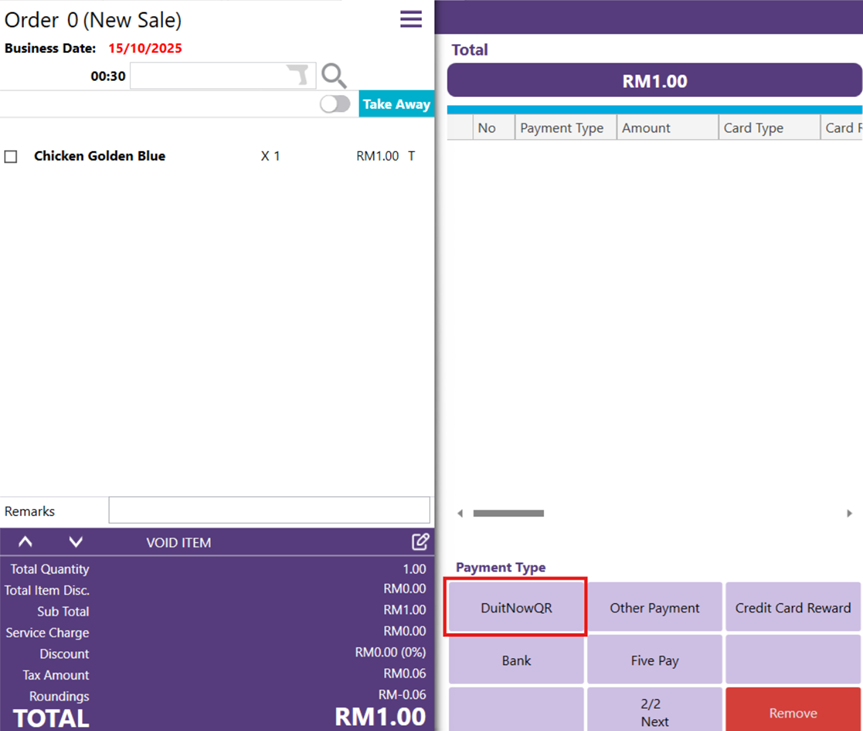
Task: Move selection up with the up arrow
Action: (26, 542)
